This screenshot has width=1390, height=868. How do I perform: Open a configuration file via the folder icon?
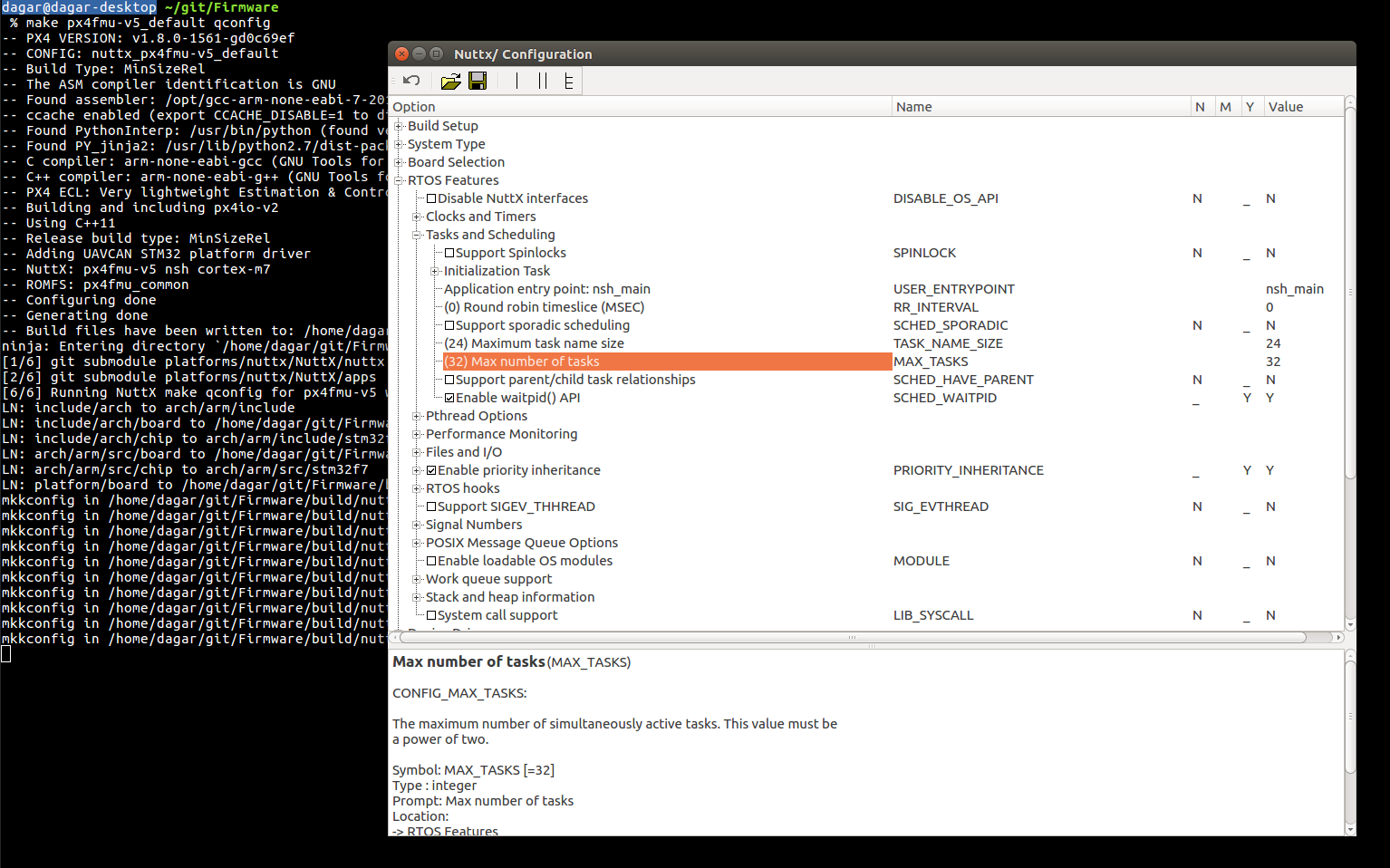tap(450, 81)
